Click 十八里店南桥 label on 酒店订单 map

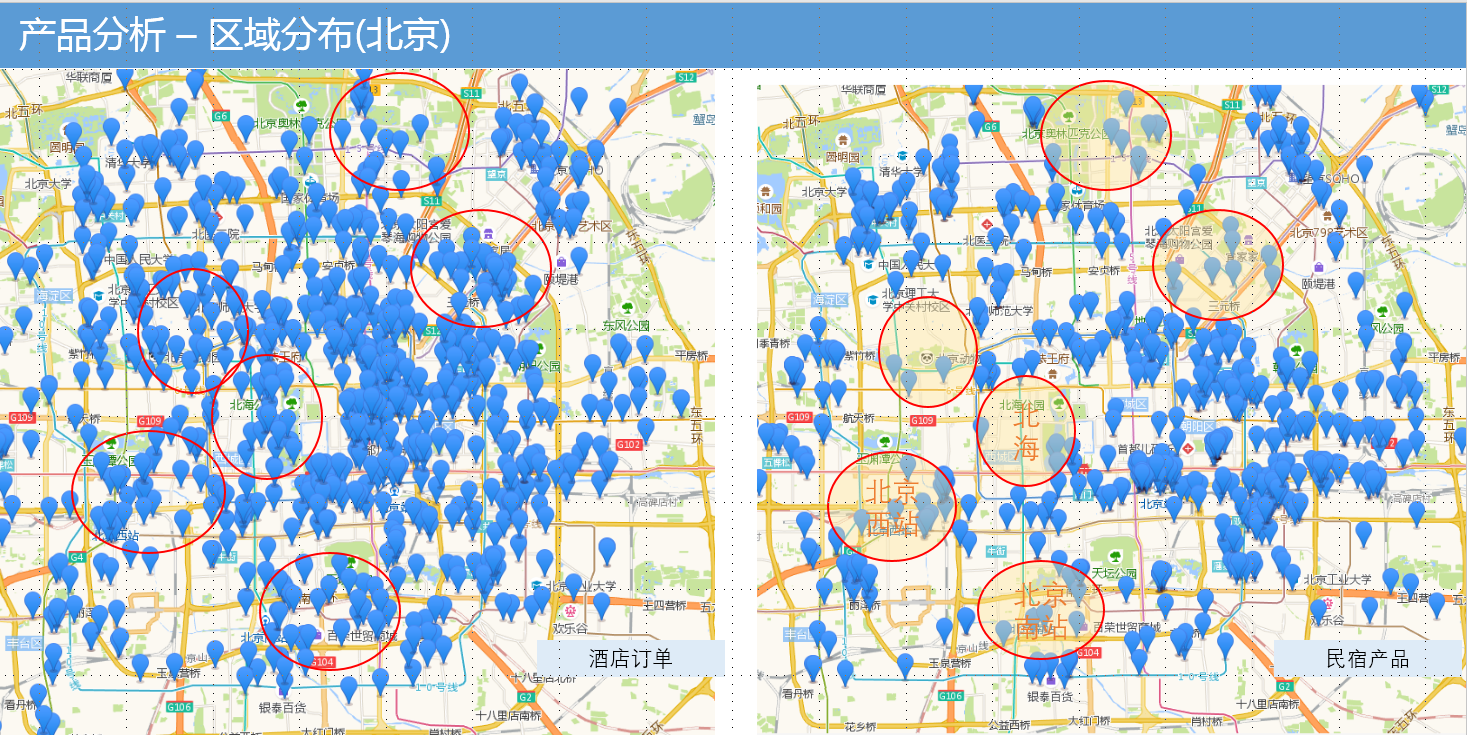(x=509, y=715)
